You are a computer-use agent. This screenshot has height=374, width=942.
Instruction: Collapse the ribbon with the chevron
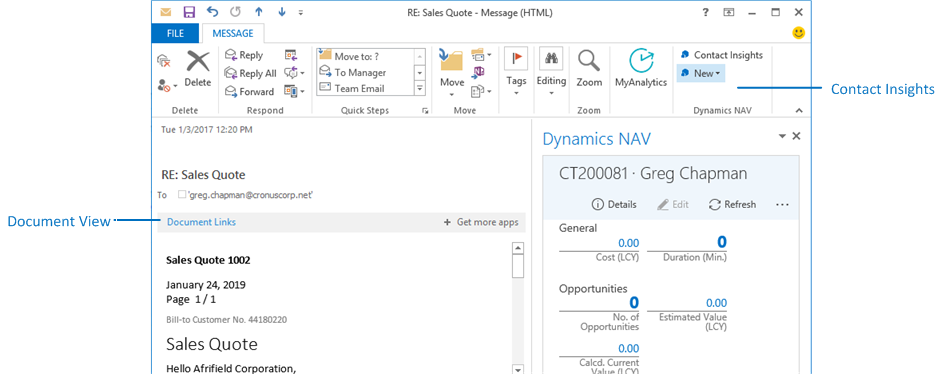(798, 110)
